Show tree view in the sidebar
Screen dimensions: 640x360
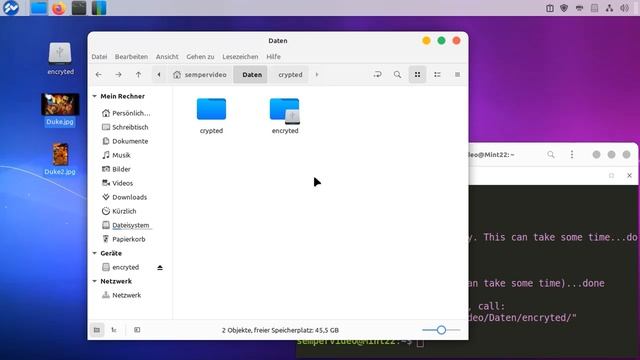coord(114,330)
